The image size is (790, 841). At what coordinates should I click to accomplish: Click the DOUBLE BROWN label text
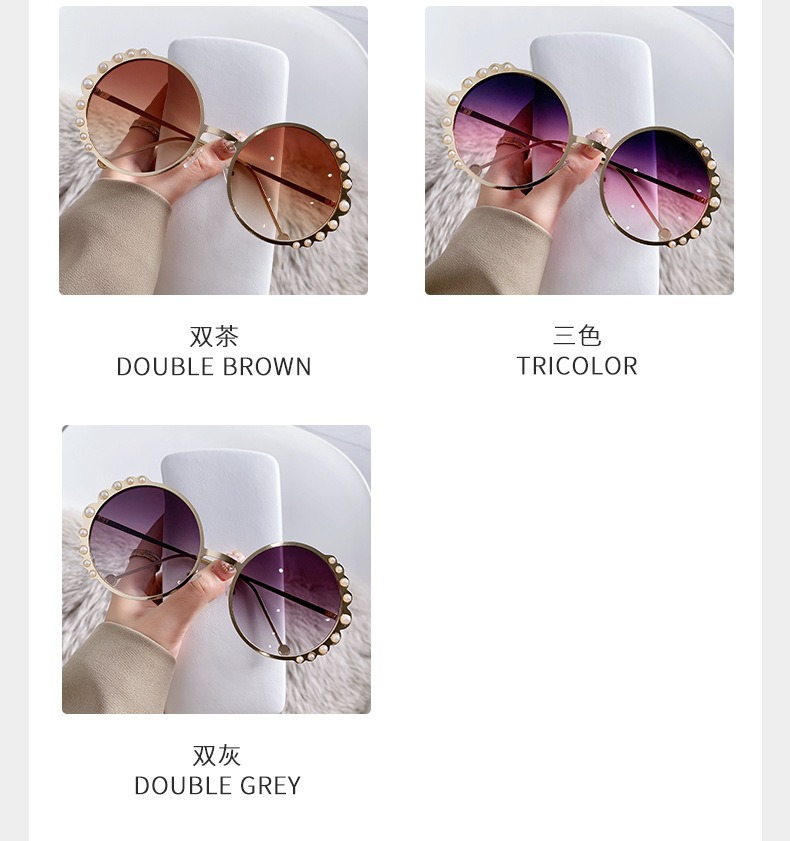[213, 367]
